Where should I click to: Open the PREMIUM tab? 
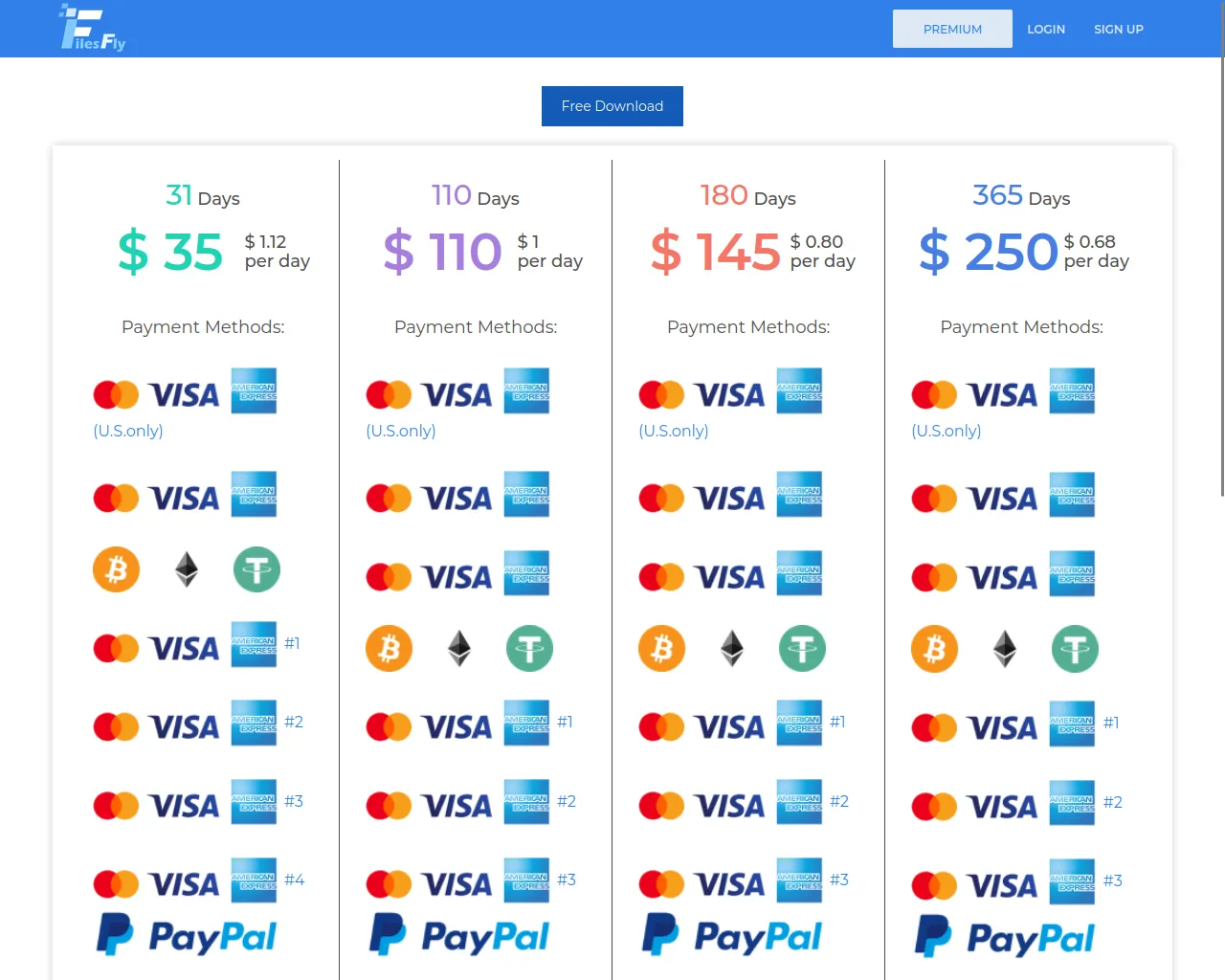(952, 29)
